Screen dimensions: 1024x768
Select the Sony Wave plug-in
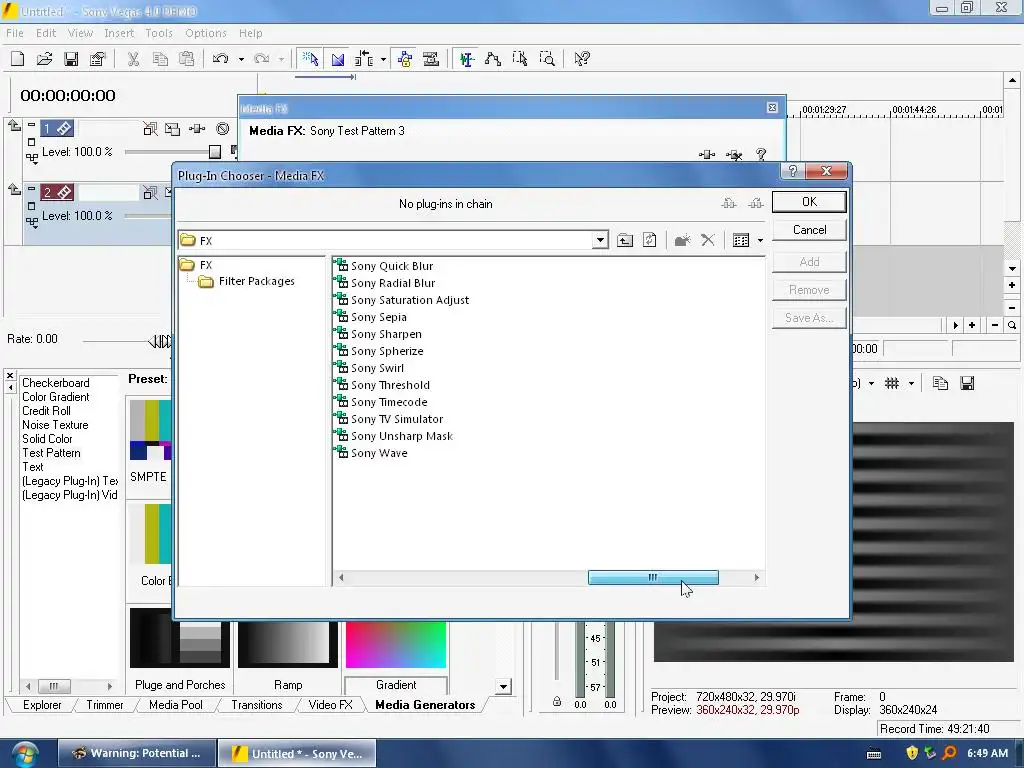tap(372, 453)
